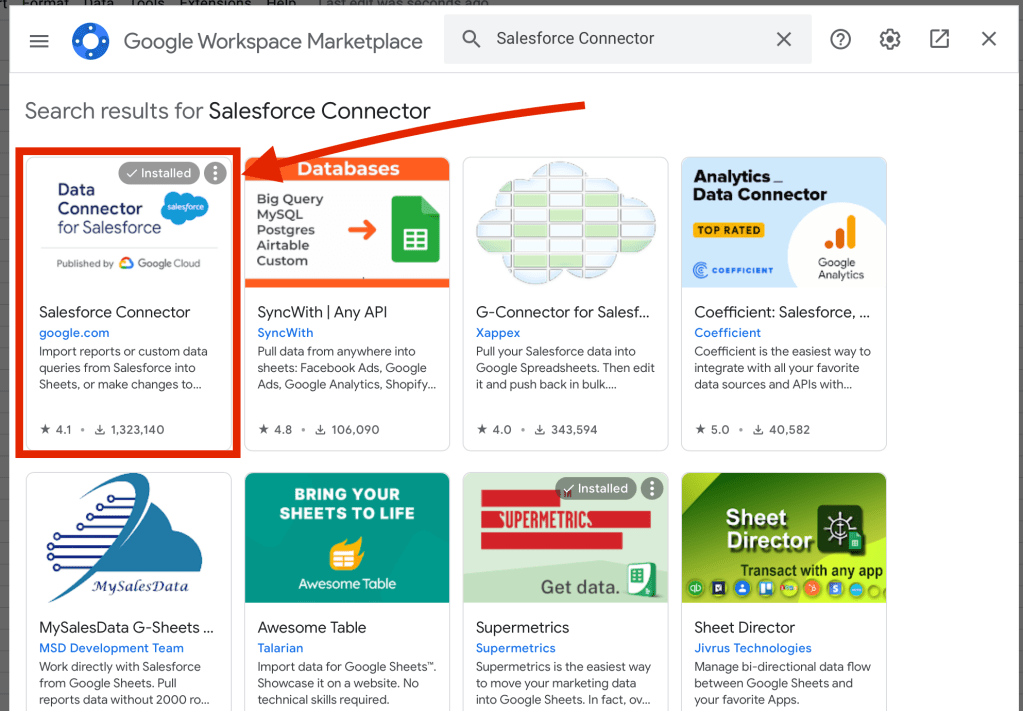Click the Installed badge on Salesforce Connector

coord(158,173)
